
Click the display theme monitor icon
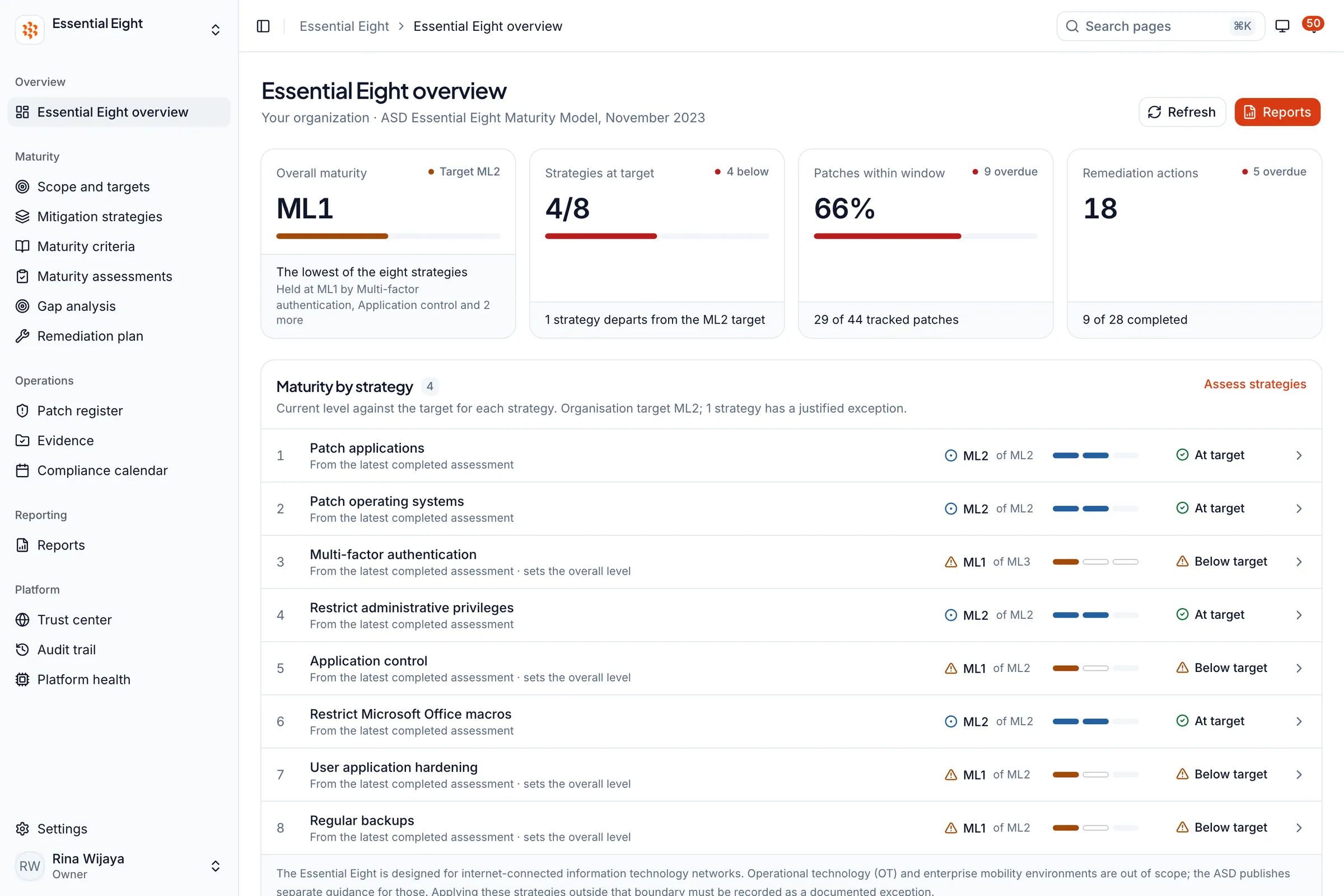[x=1282, y=26]
